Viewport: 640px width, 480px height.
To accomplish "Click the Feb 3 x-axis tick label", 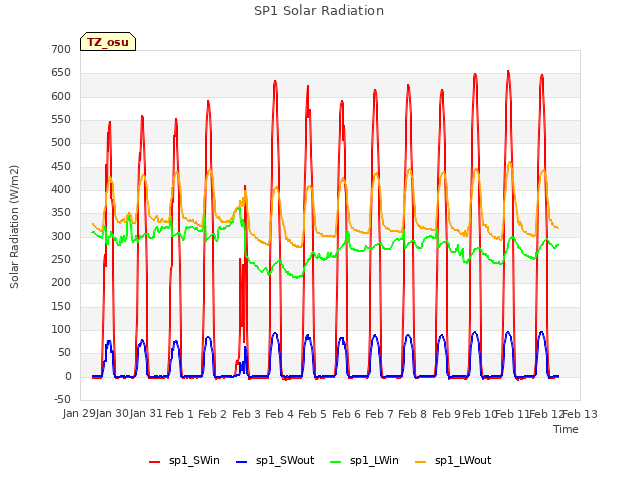I will 246,414.
